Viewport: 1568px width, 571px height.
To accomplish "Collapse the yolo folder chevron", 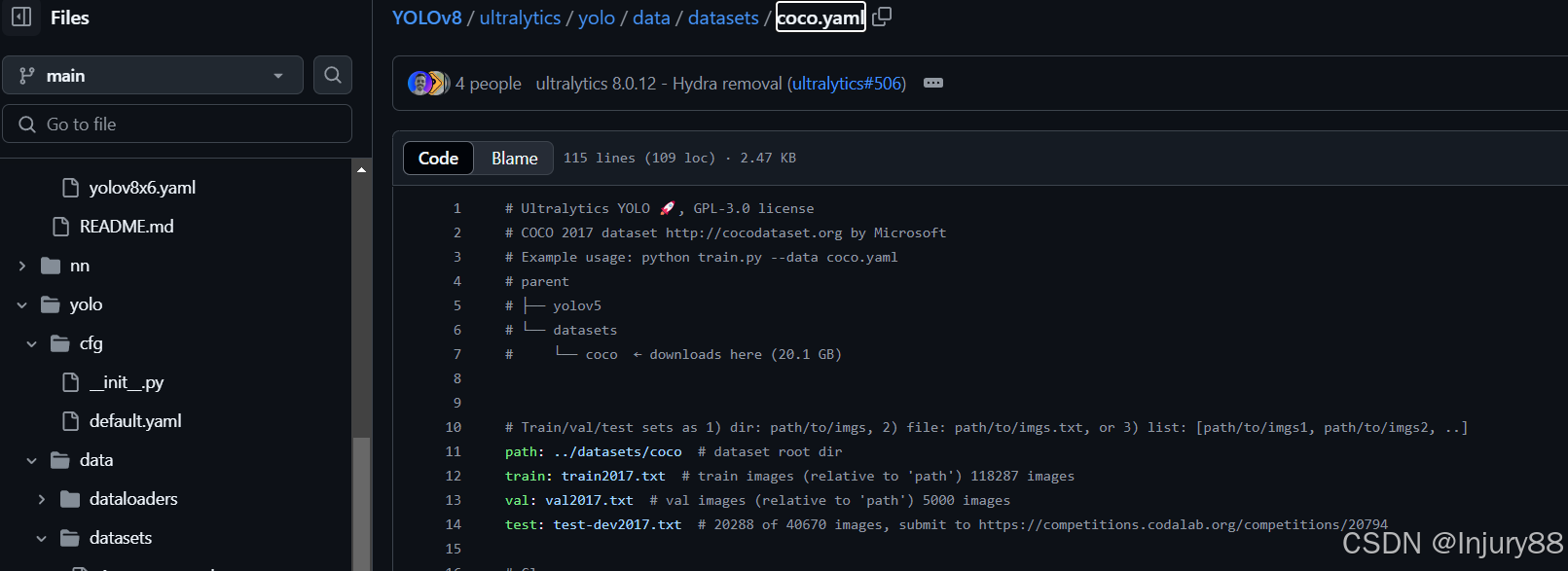I will pos(22,304).
